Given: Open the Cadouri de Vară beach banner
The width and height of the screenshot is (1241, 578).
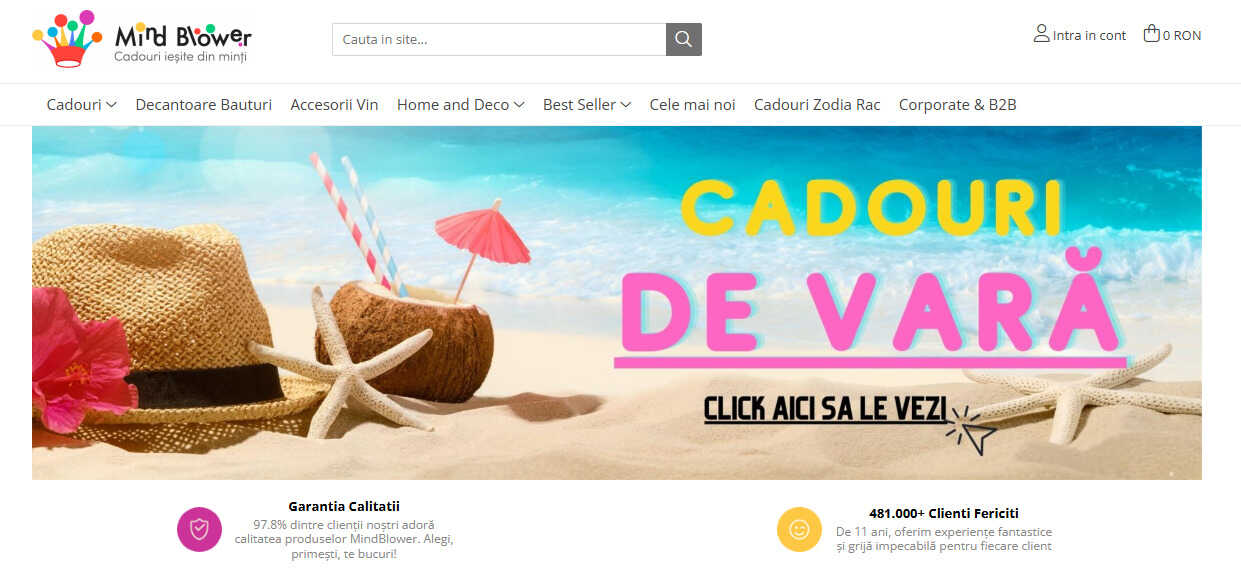Looking at the screenshot, I should [617, 303].
